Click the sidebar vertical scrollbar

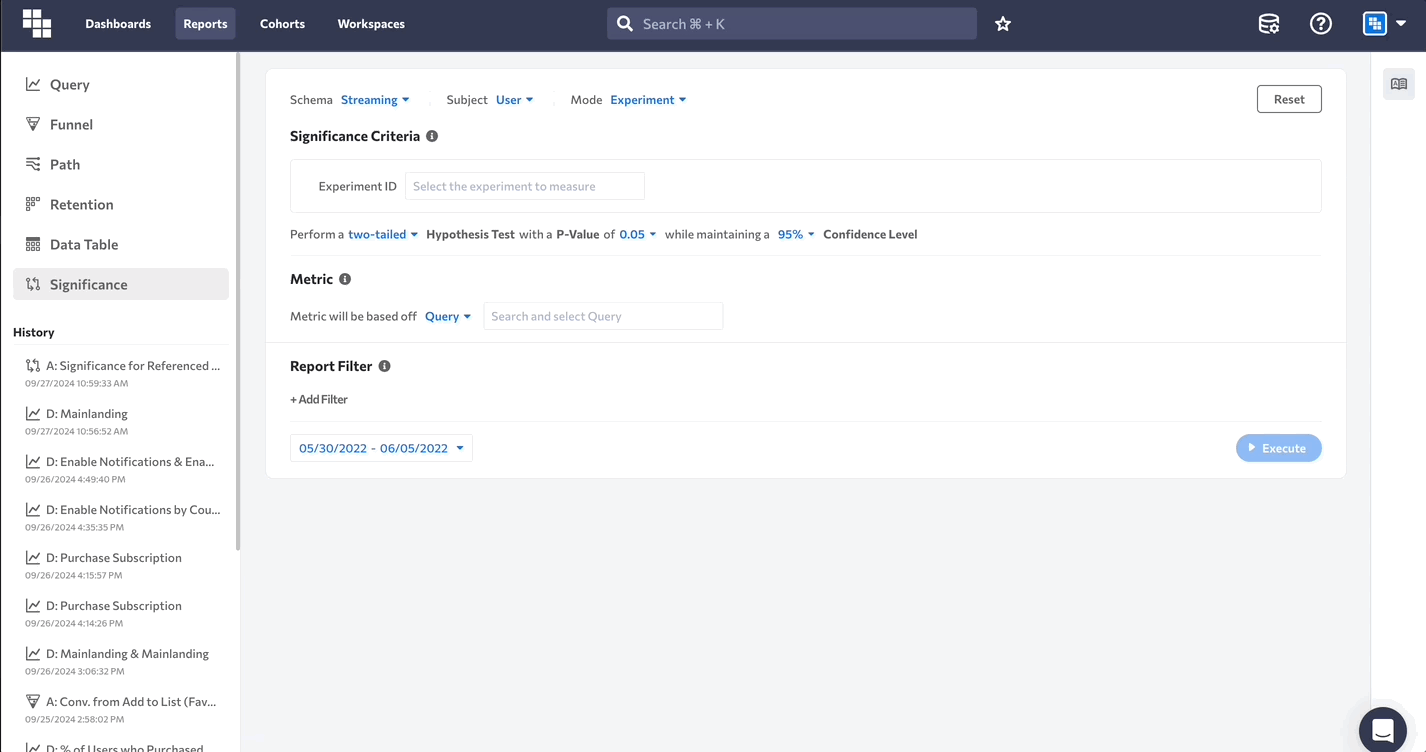(238, 302)
